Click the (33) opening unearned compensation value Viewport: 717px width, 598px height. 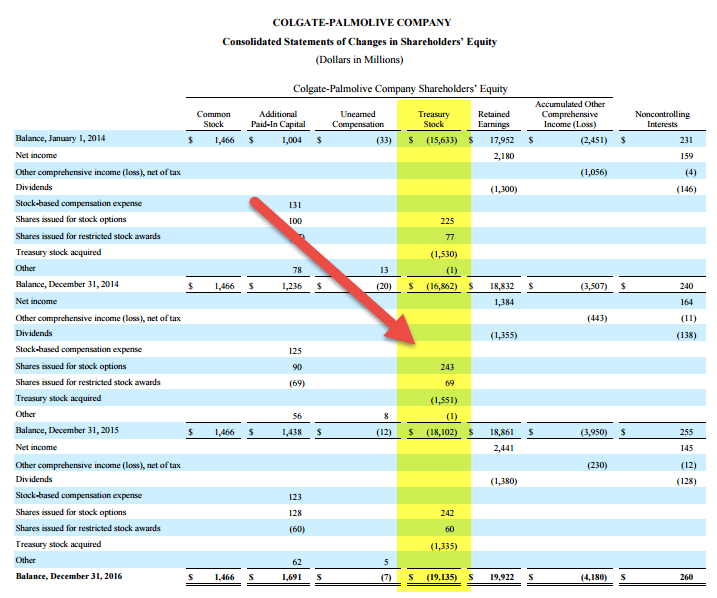pos(384,140)
